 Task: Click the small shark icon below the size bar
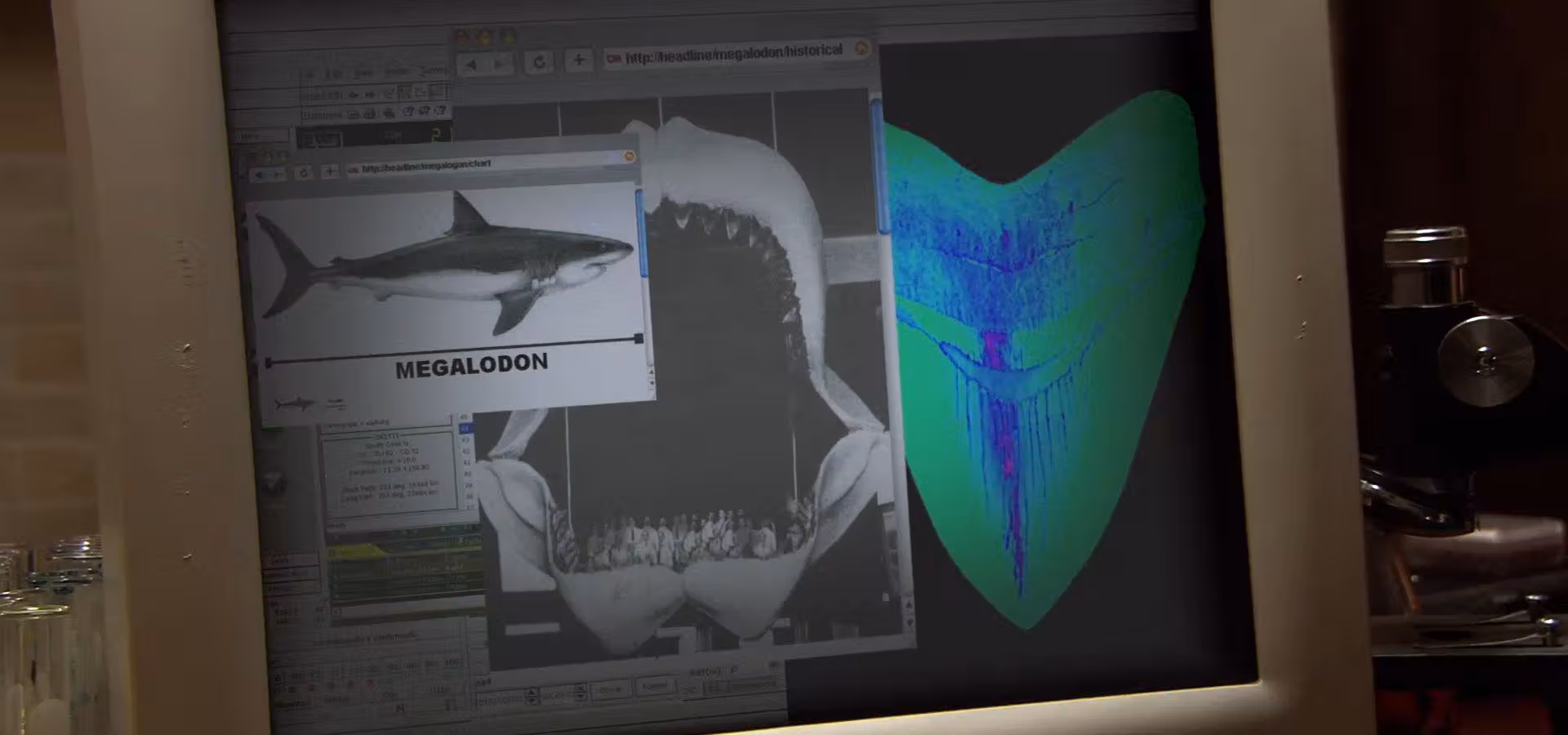295,403
